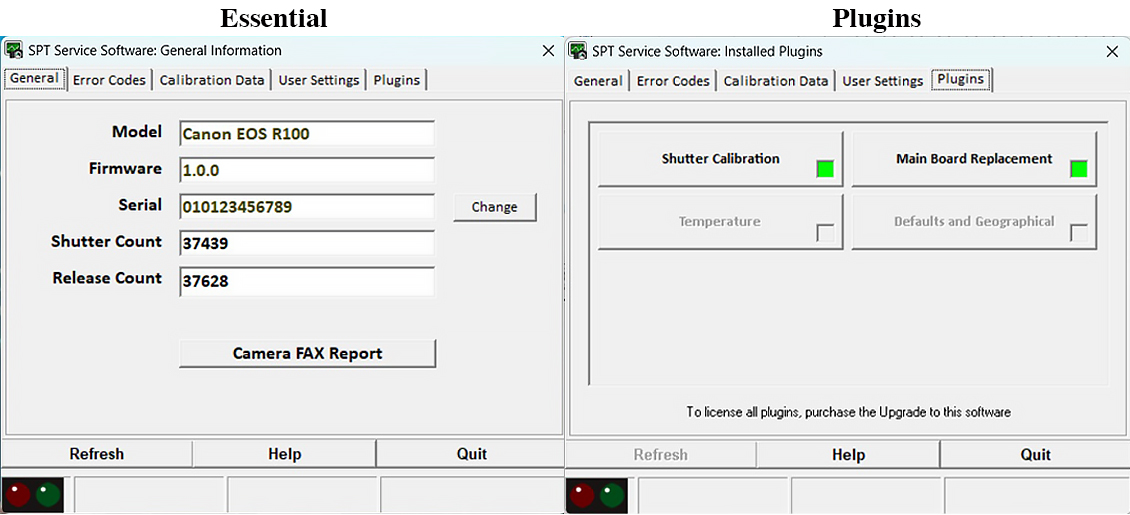This screenshot has height=515, width=1130.
Task: Click the Change serial button
Action: point(494,207)
